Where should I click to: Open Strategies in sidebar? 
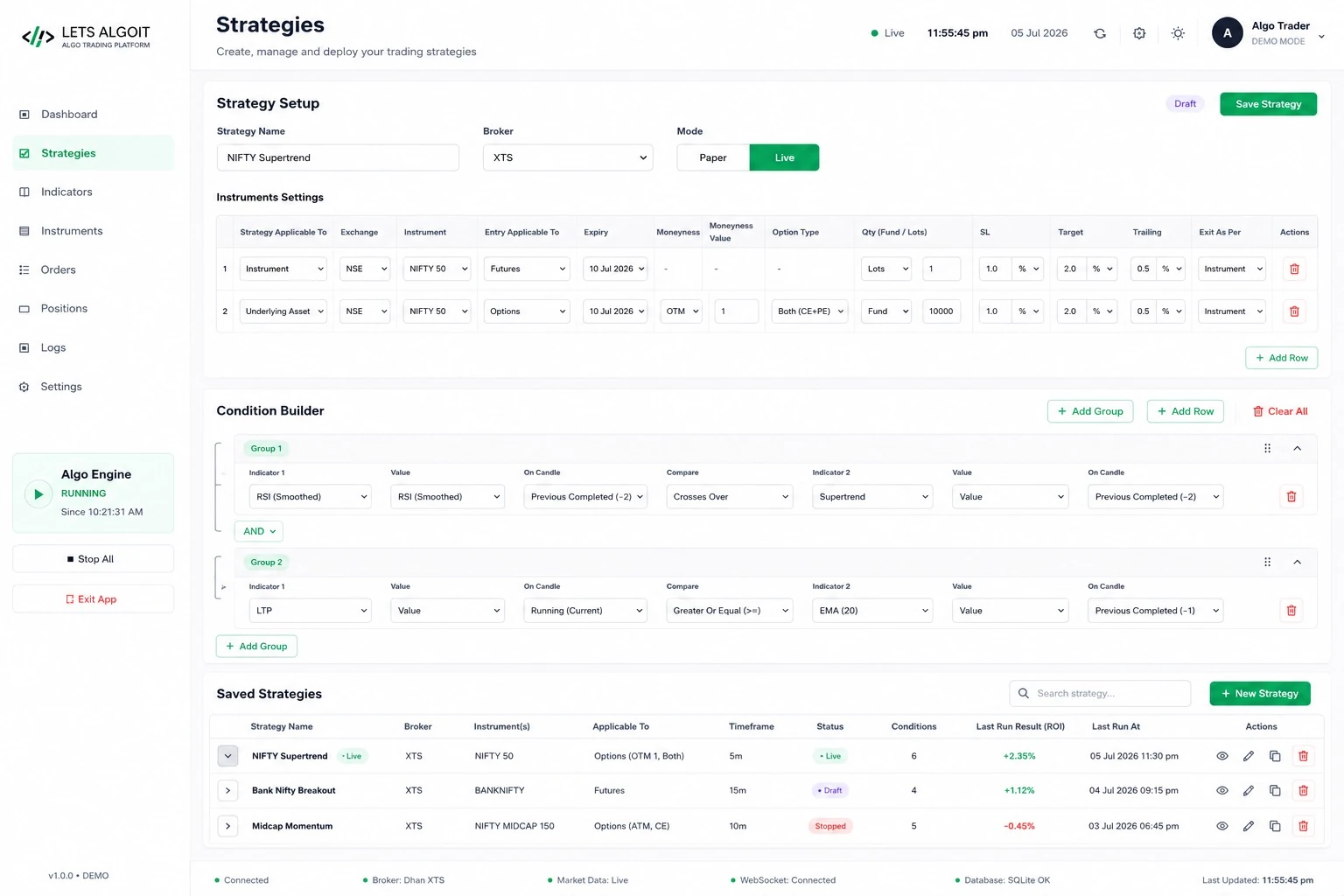tap(93, 153)
